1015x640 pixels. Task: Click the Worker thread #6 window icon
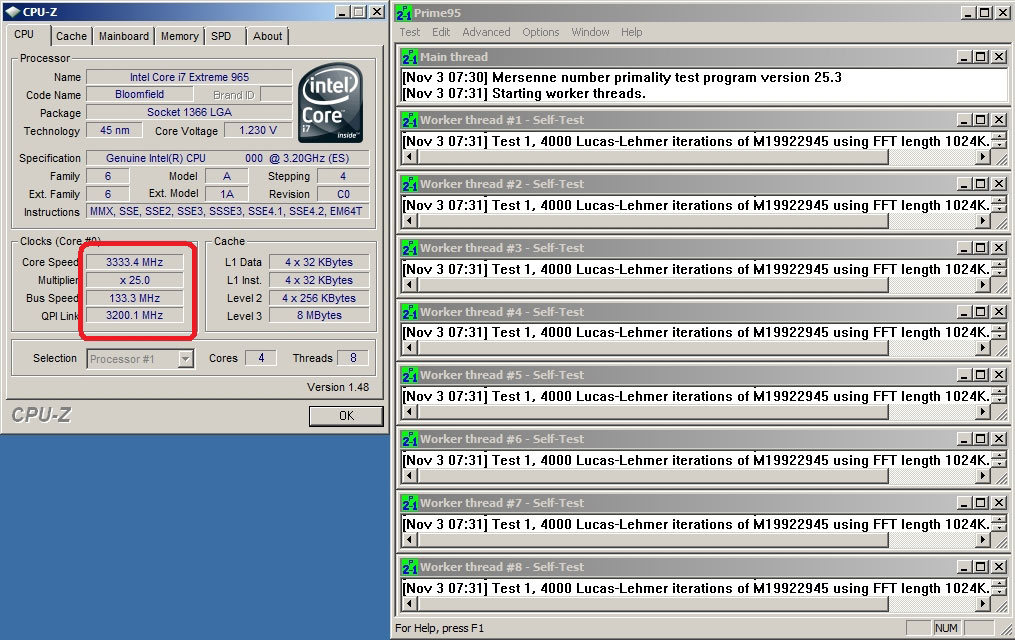click(410, 439)
